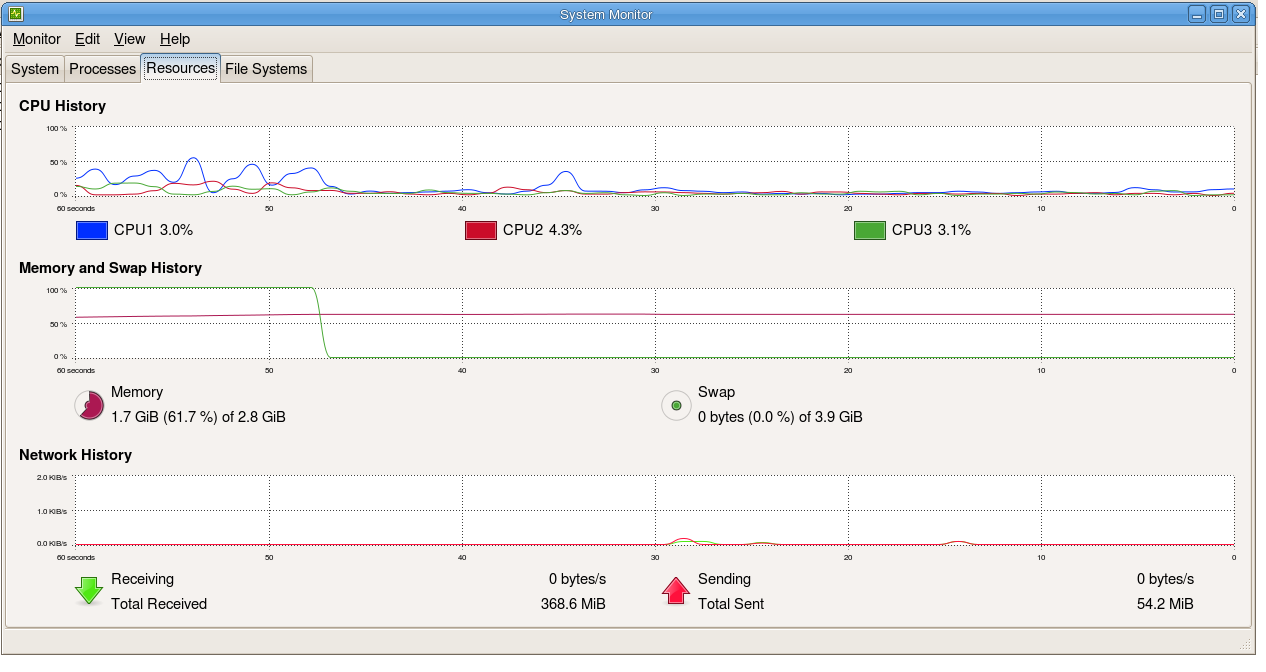Open the View menu

pos(129,39)
